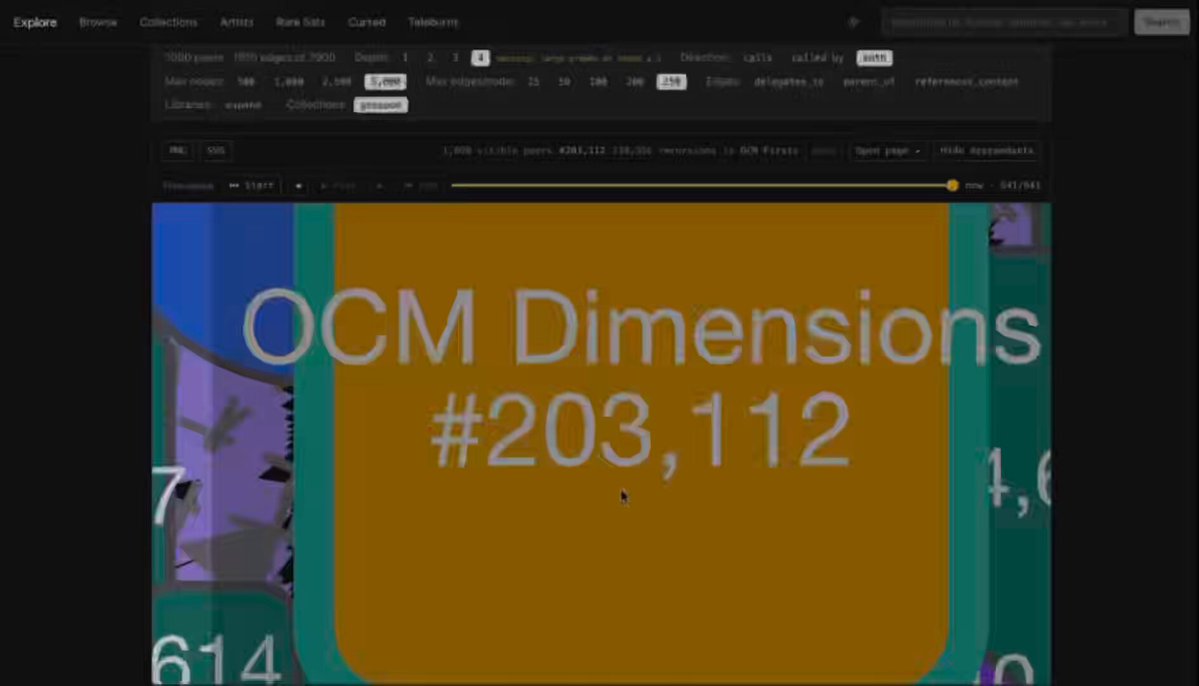Screen dimensions: 1199x686
Task: Click the theme toggle icon beside the search box
Action: click(853, 22)
